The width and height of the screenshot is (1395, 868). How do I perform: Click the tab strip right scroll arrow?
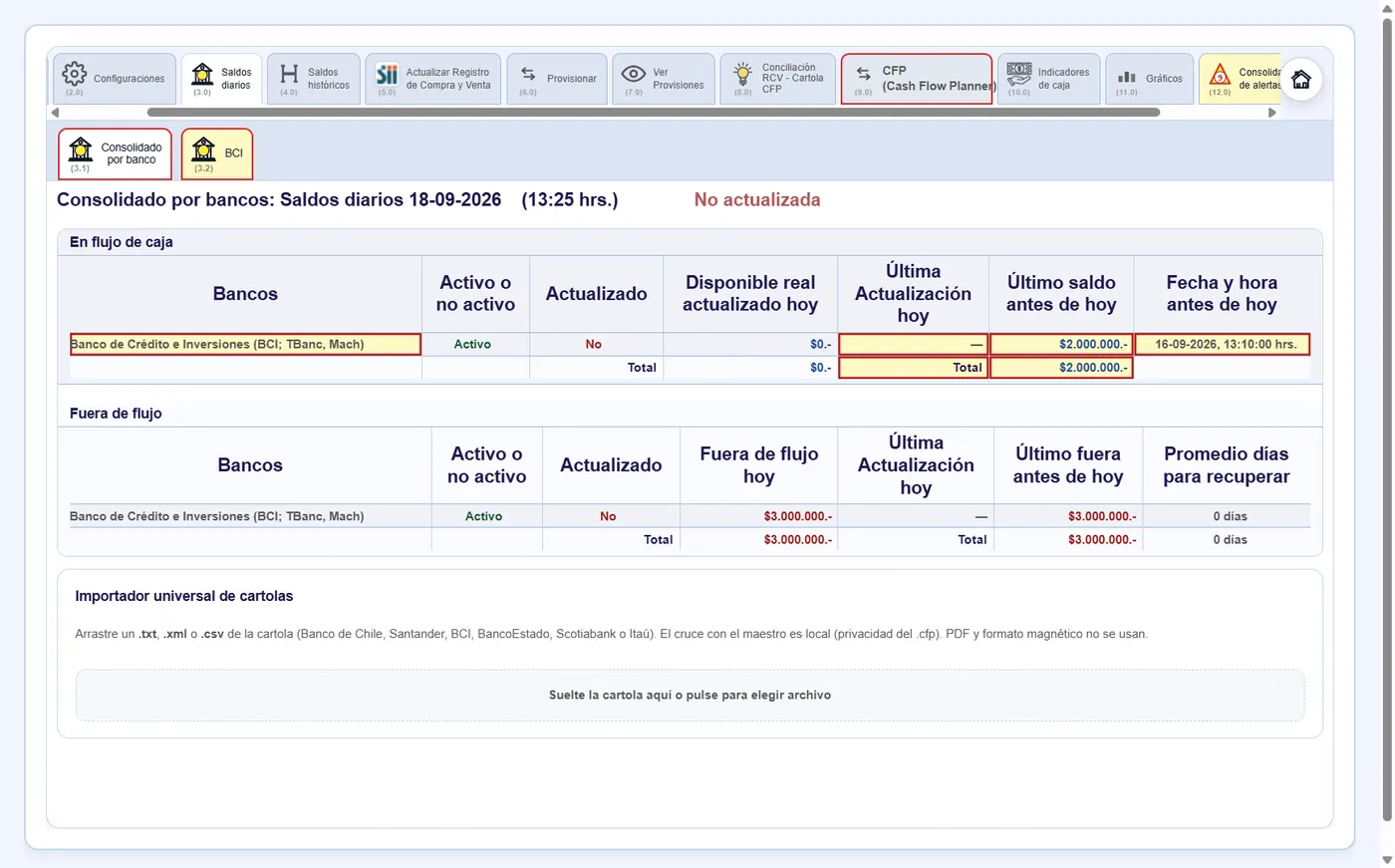click(1271, 113)
